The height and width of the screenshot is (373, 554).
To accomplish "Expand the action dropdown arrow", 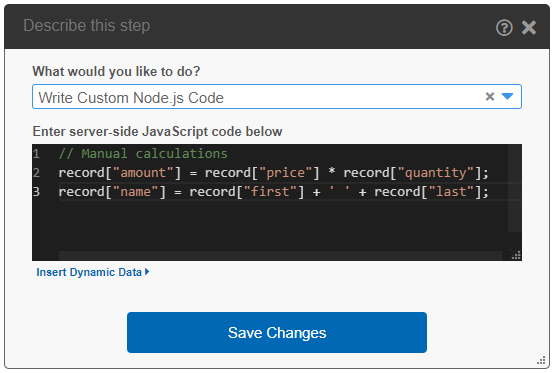I will (x=507, y=96).
